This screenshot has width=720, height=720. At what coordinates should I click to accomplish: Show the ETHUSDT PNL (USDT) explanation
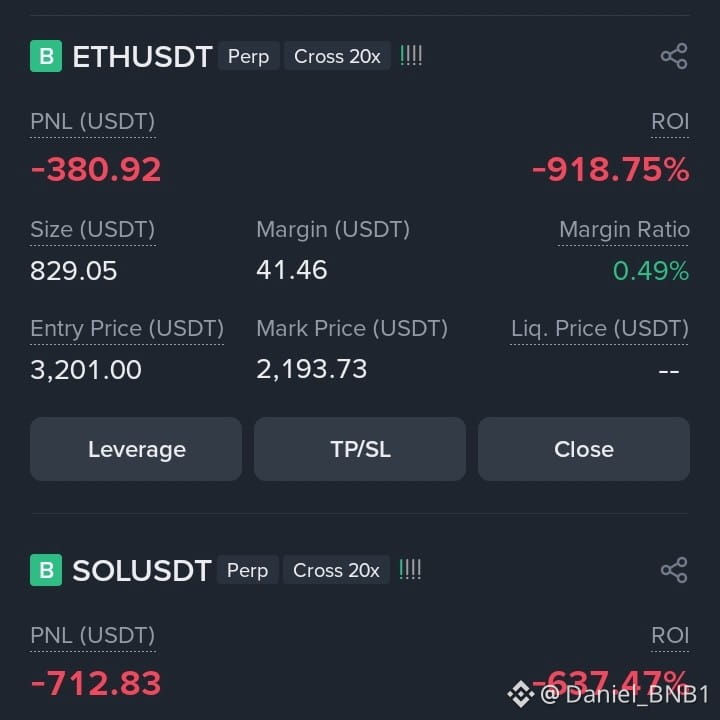pyautogui.click(x=92, y=122)
